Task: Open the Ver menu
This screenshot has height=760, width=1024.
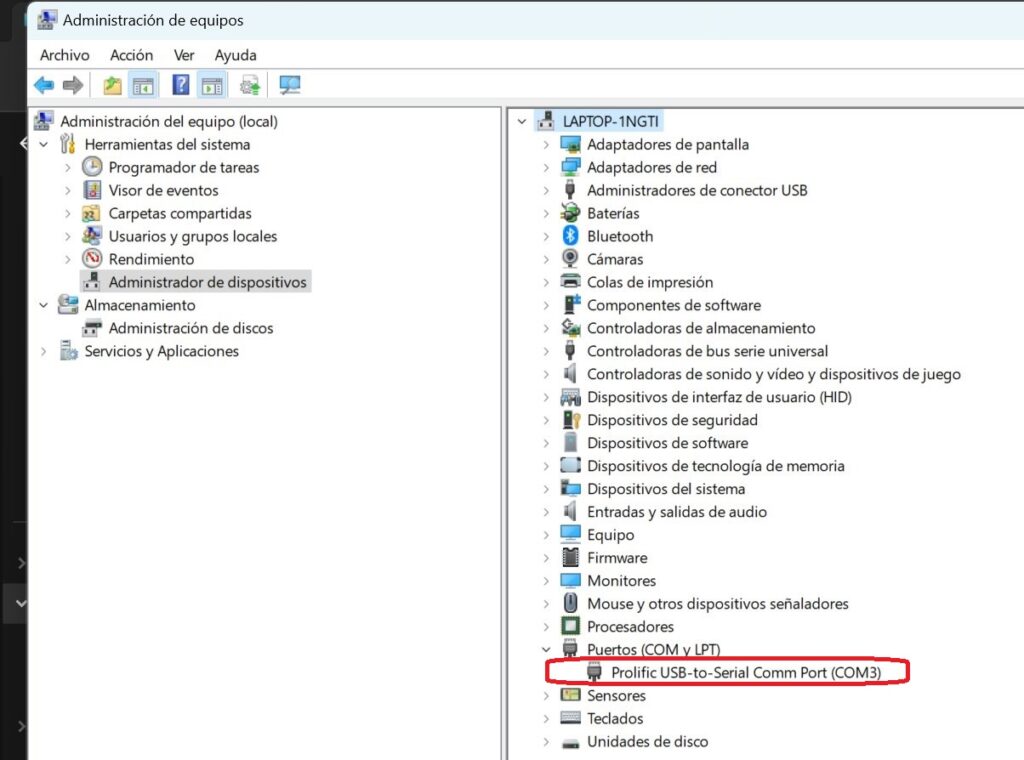Action: tap(184, 55)
